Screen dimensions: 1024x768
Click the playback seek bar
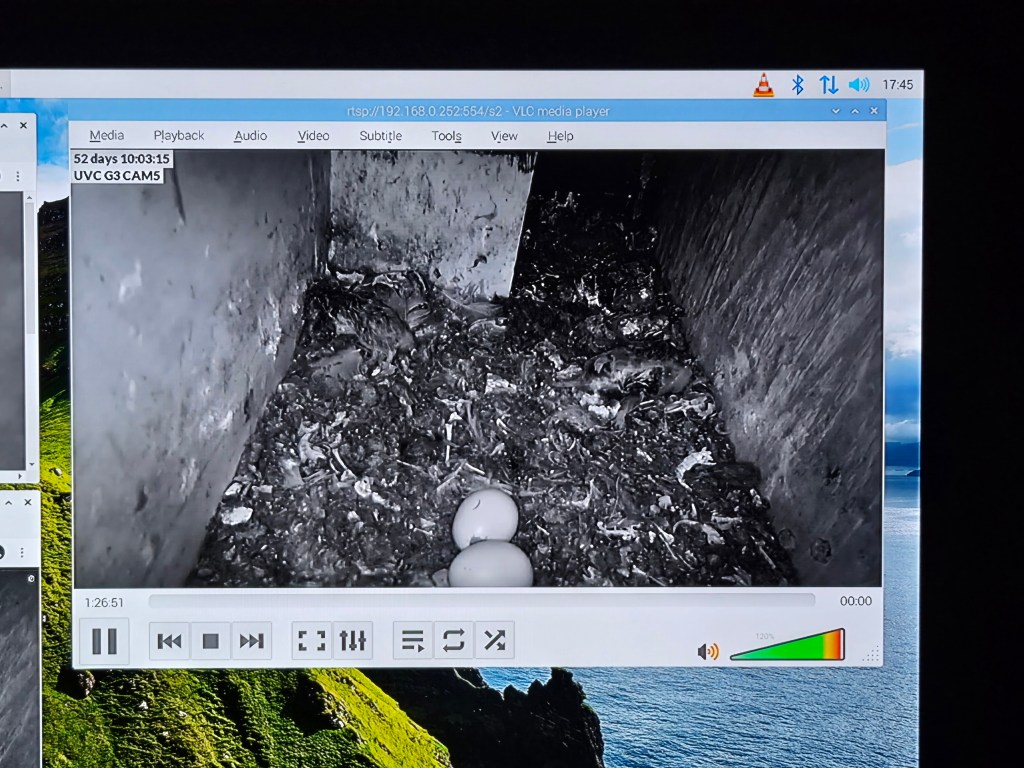[480, 601]
